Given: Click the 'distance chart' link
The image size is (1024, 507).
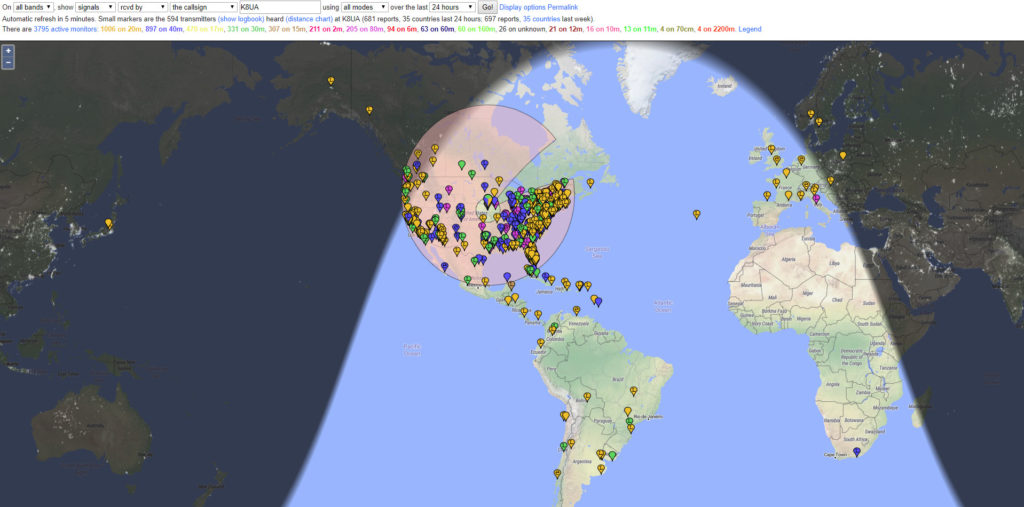Looking at the screenshot, I should pos(309,19).
